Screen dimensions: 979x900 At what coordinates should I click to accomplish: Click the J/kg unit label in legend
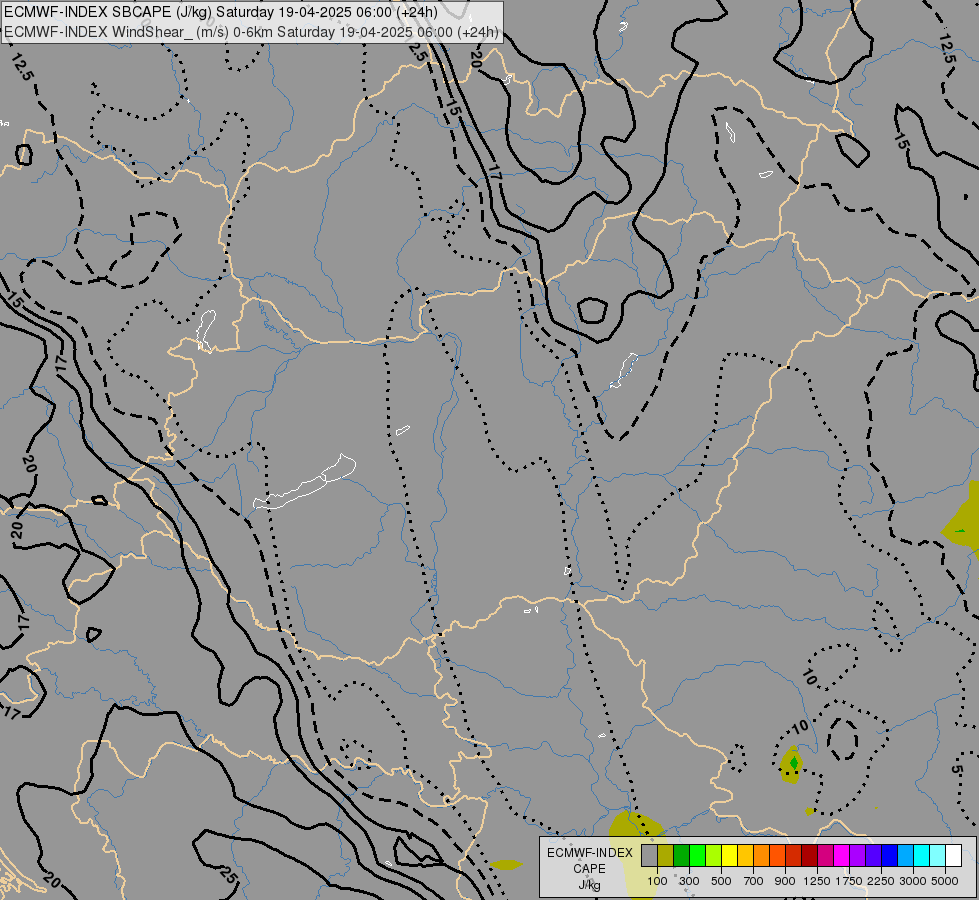589,885
